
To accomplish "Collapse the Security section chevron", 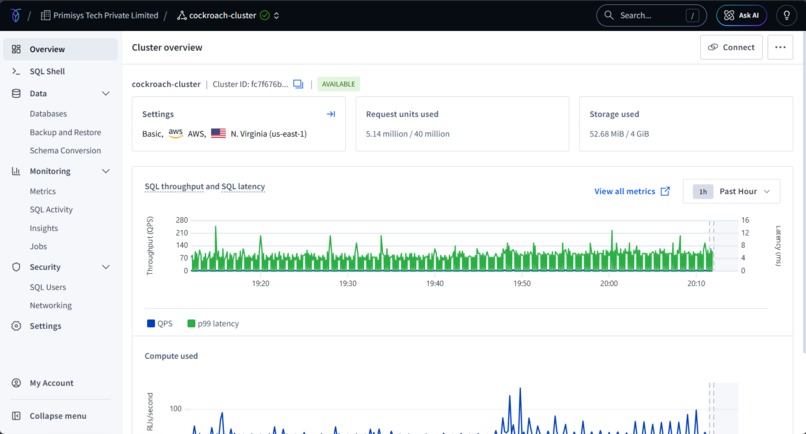I will pos(105,267).
